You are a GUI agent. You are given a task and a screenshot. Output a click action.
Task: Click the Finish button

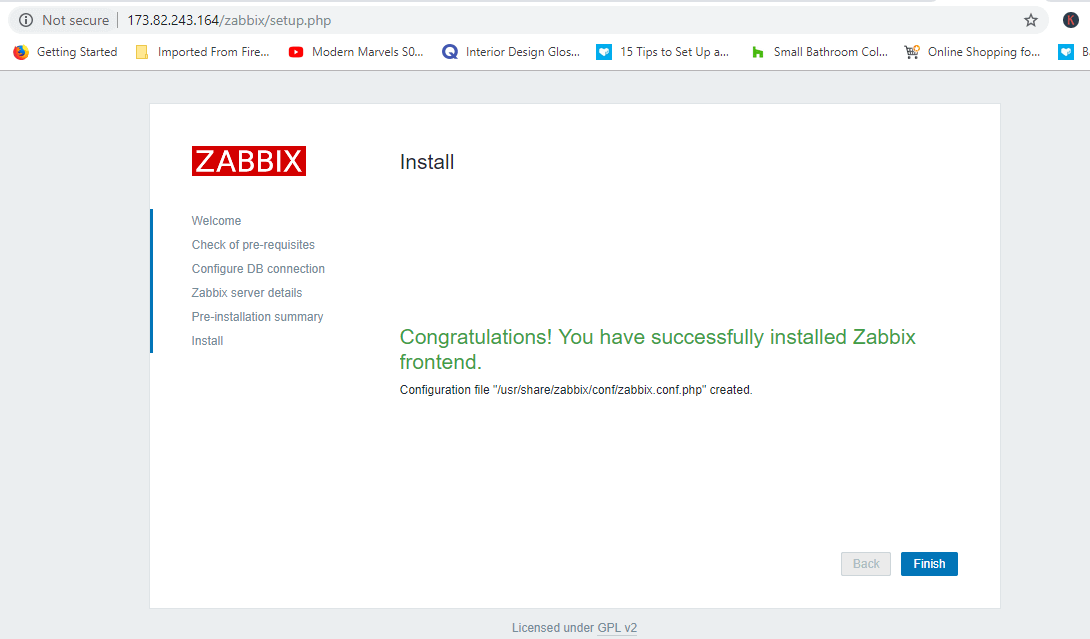pos(929,564)
